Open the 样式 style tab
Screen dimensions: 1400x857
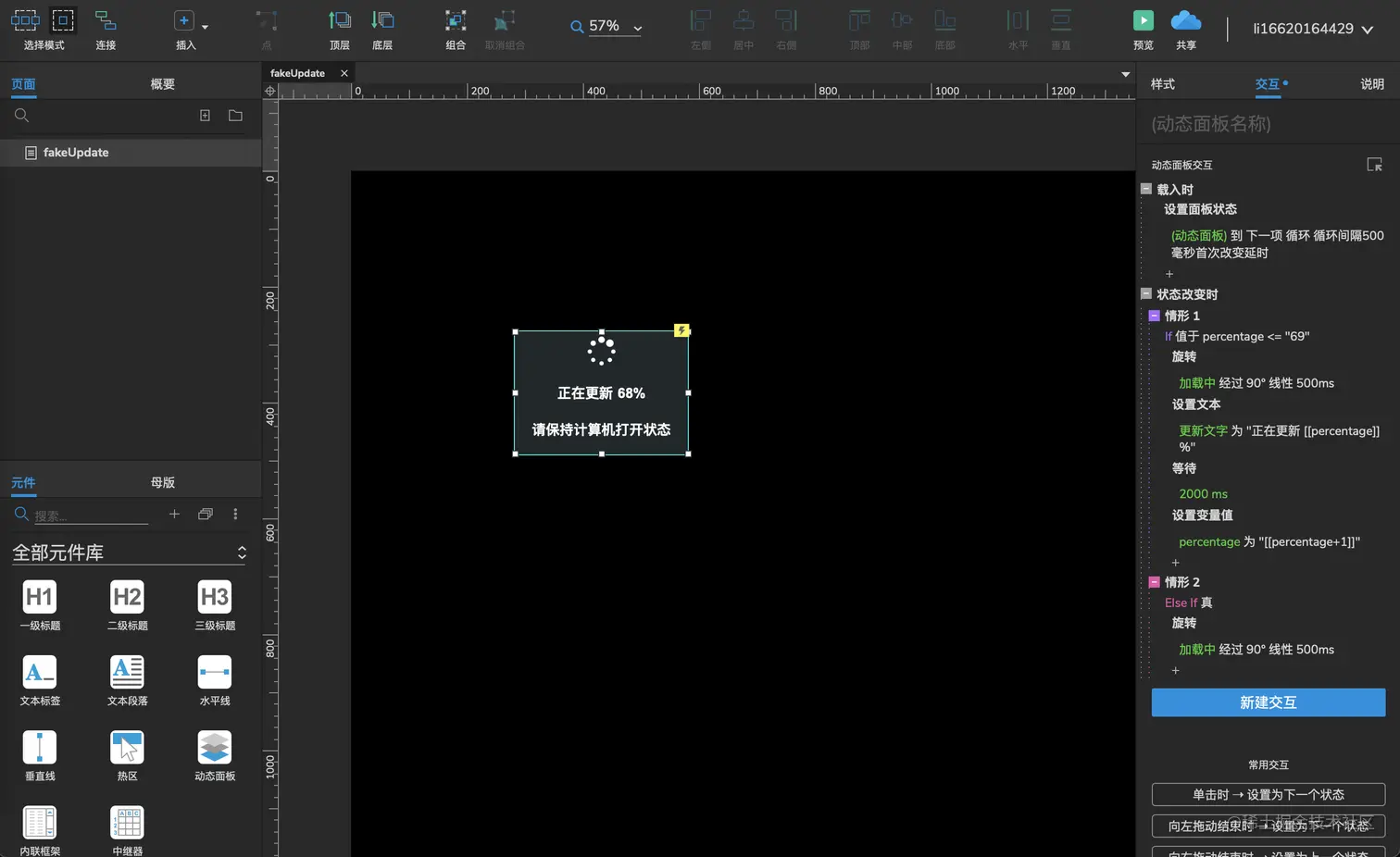tap(1163, 84)
